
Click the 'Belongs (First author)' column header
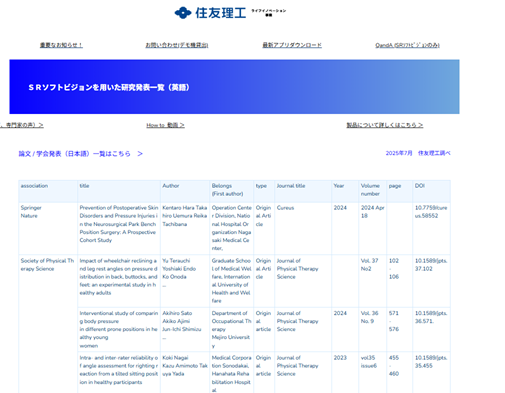(232, 191)
